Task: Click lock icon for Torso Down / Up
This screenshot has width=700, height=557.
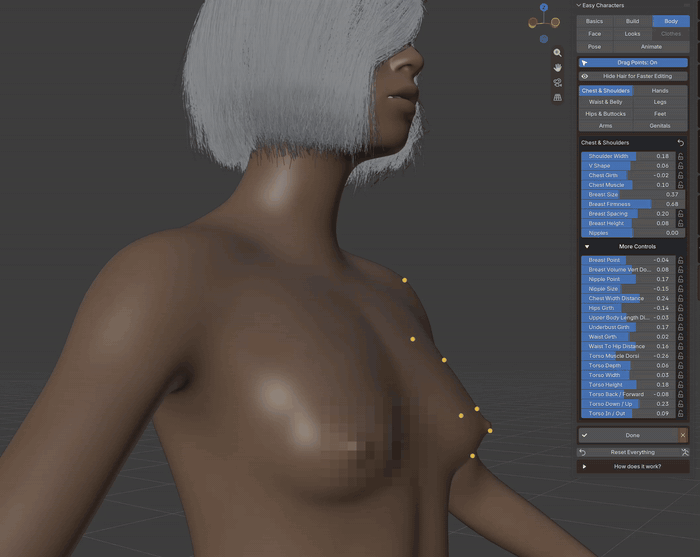Action: [680, 404]
